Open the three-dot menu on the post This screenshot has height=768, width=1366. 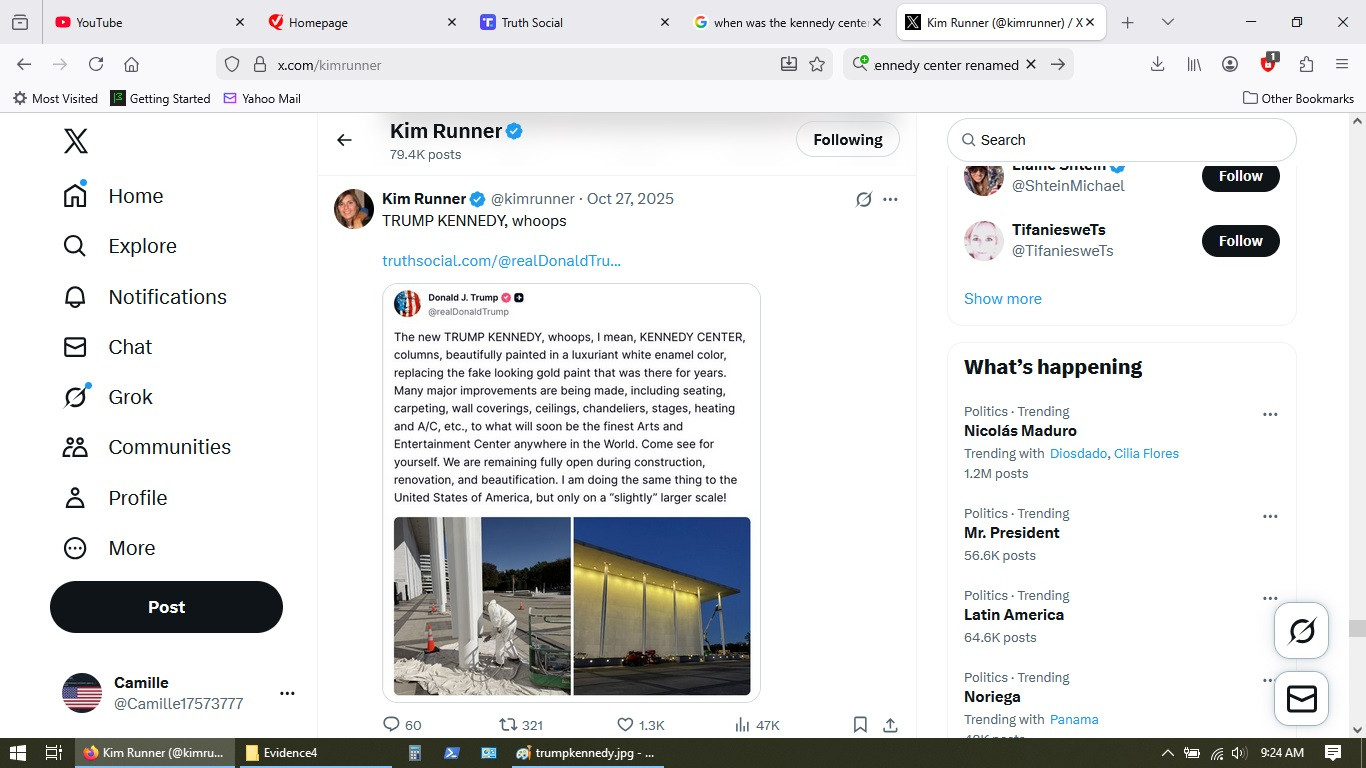pyautogui.click(x=890, y=199)
